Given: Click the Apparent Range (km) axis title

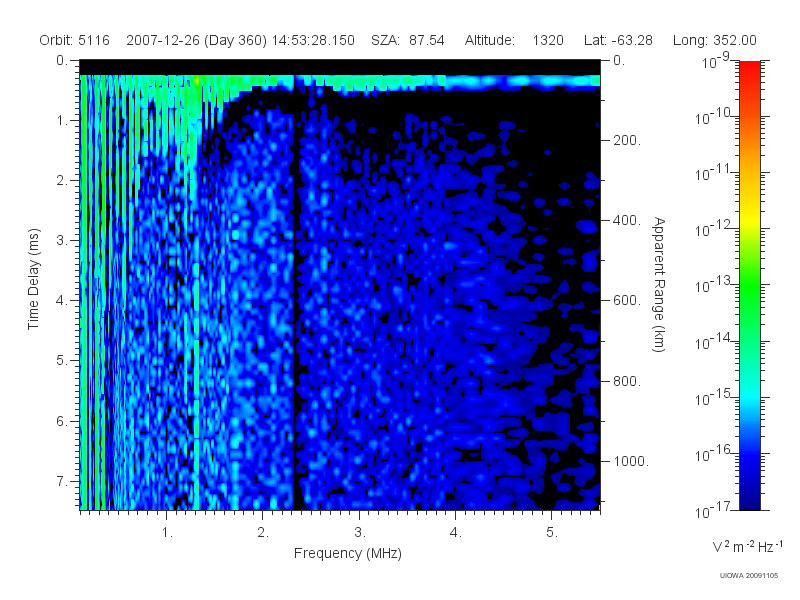Looking at the screenshot, I should 659,284.
